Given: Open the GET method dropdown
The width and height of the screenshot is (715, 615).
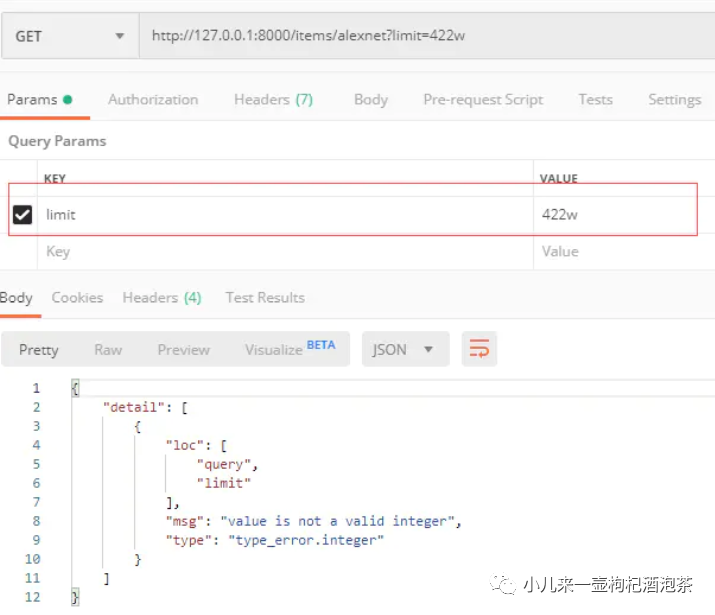Looking at the screenshot, I should tap(69, 36).
